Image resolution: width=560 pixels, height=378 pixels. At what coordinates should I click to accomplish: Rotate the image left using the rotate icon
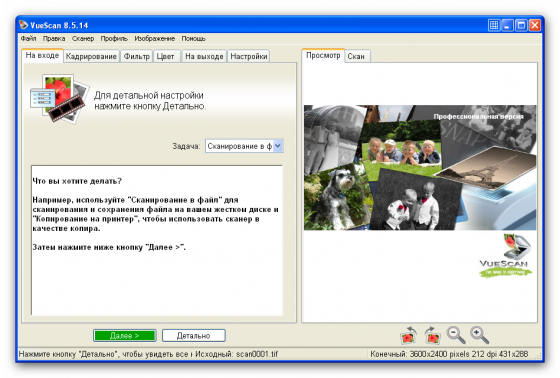coord(409,335)
